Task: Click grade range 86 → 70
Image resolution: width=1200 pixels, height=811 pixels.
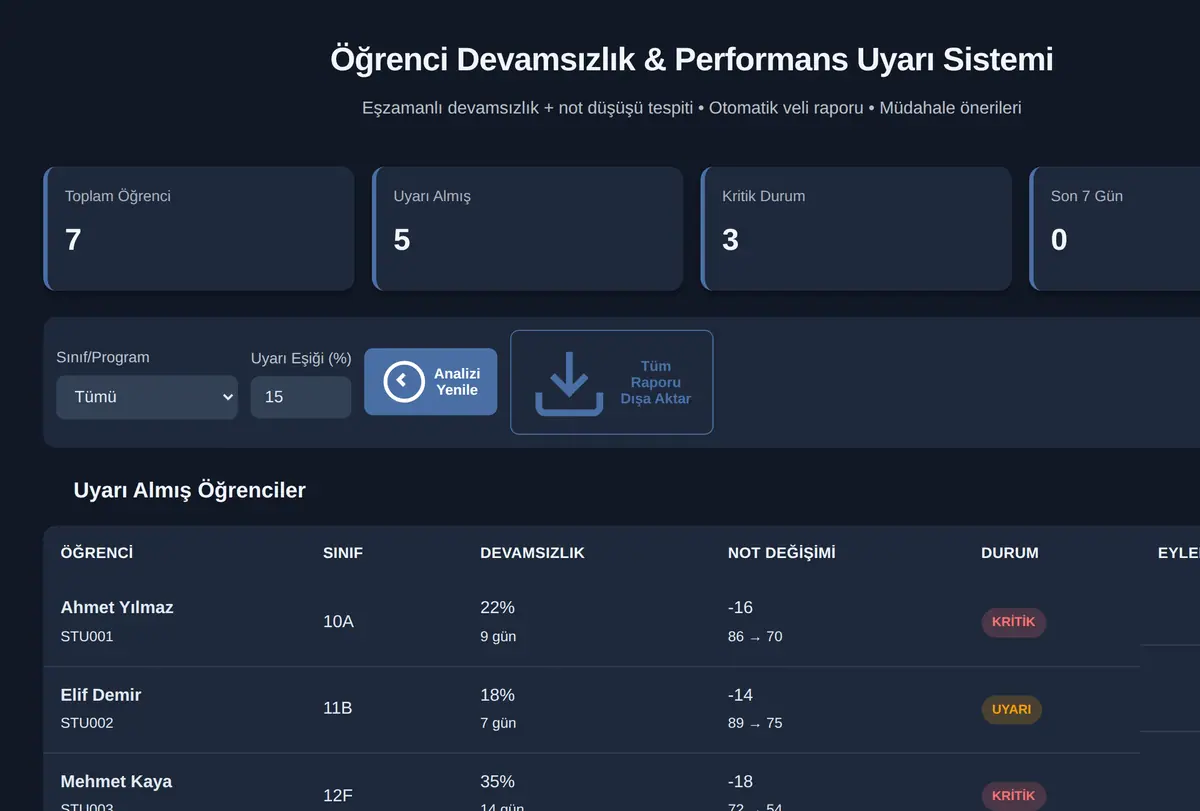Action: point(755,636)
